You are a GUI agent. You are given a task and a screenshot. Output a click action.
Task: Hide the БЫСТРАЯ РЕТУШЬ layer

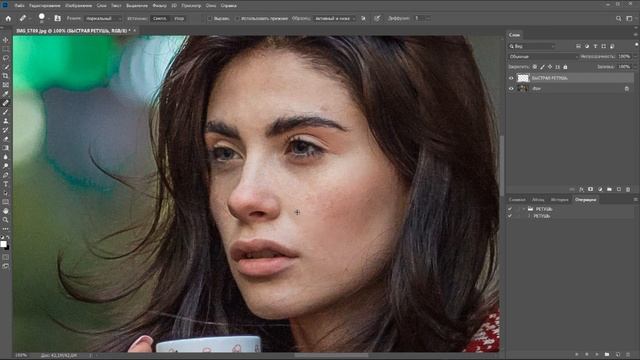[x=511, y=78]
